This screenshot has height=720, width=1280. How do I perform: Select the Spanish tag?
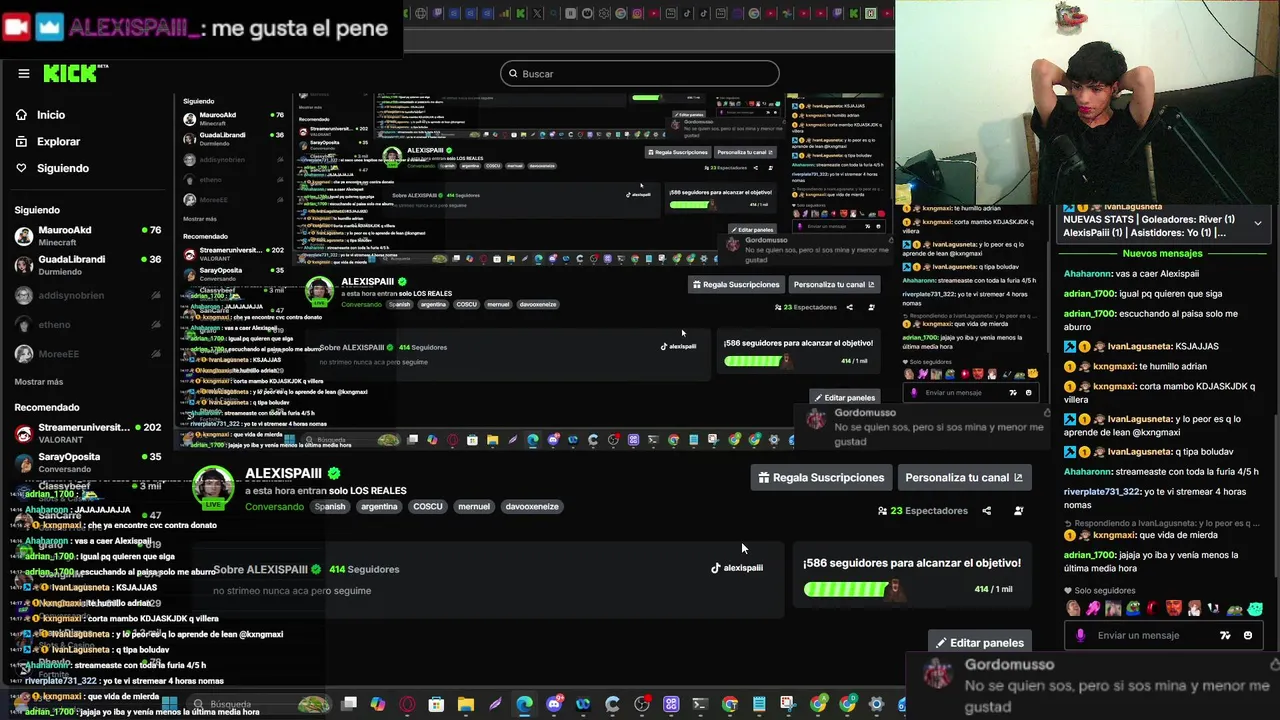330,507
